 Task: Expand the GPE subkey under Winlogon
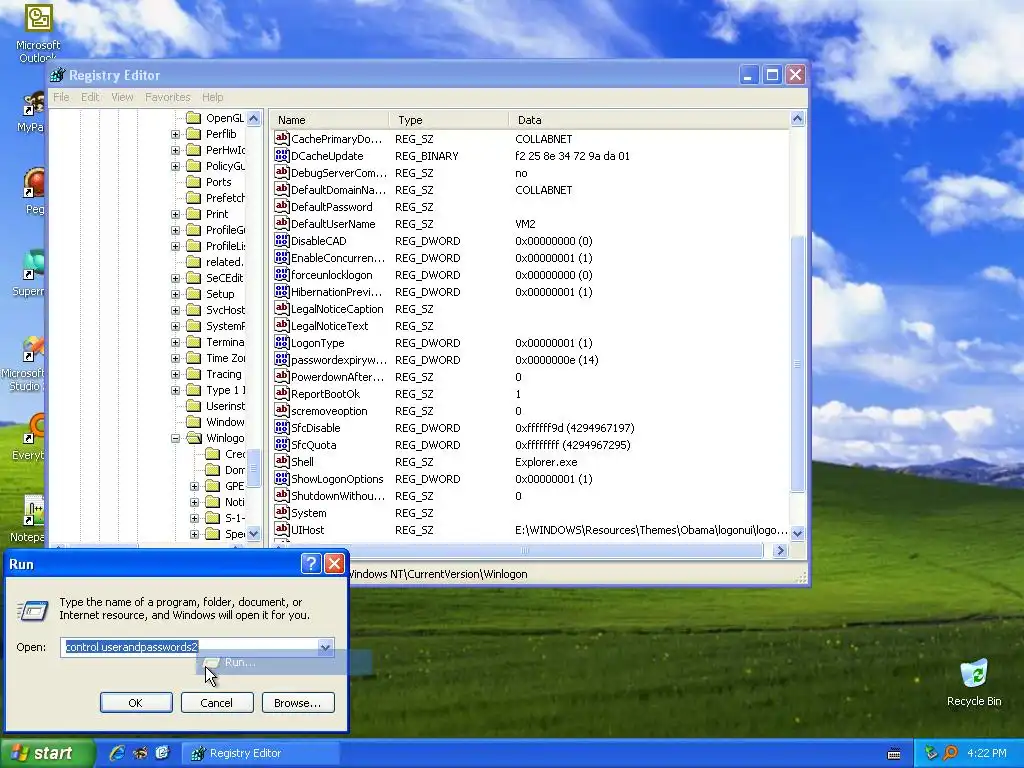point(194,486)
